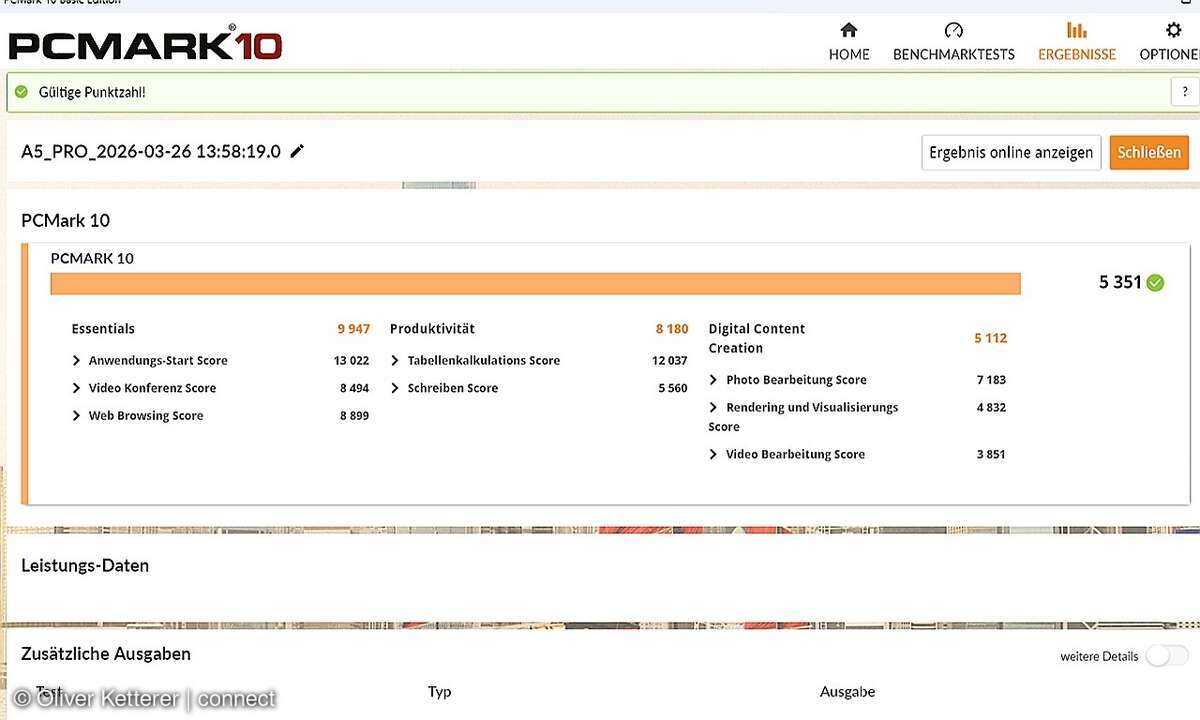Open Optionen via the gear icon
The width and height of the screenshot is (1200, 720).
coord(1173,30)
